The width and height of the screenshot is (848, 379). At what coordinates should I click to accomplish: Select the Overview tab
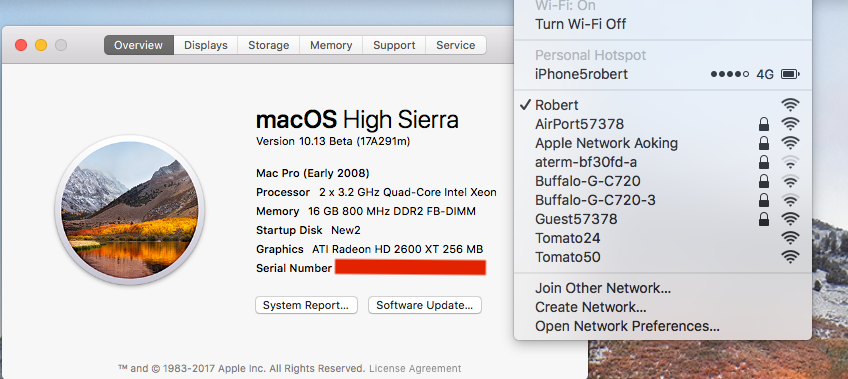click(138, 45)
